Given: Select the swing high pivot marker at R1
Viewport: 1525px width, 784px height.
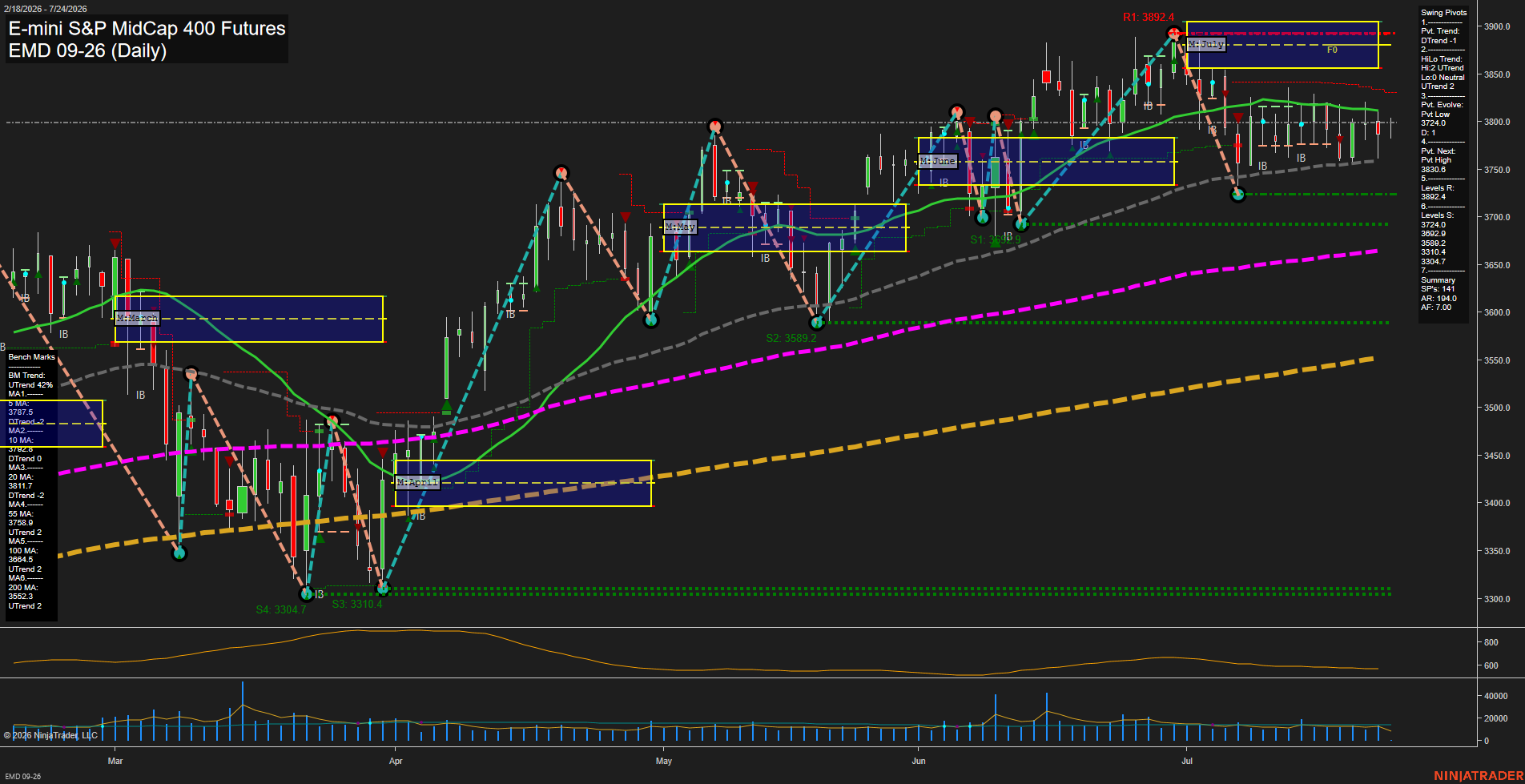Looking at the screenshot, I should [x=1174, y=34].
